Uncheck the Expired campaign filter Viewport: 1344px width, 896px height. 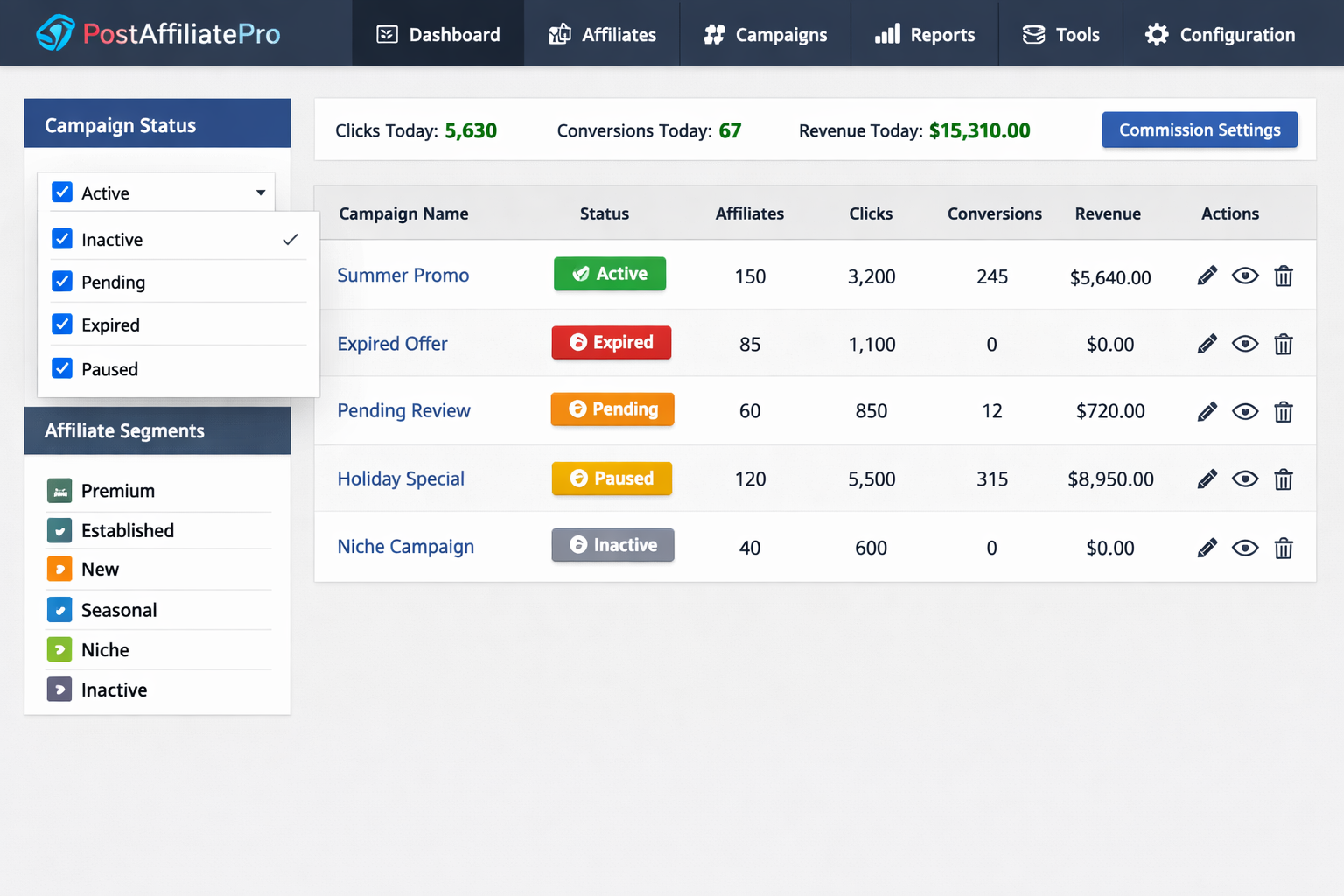[x=62, y=325]
